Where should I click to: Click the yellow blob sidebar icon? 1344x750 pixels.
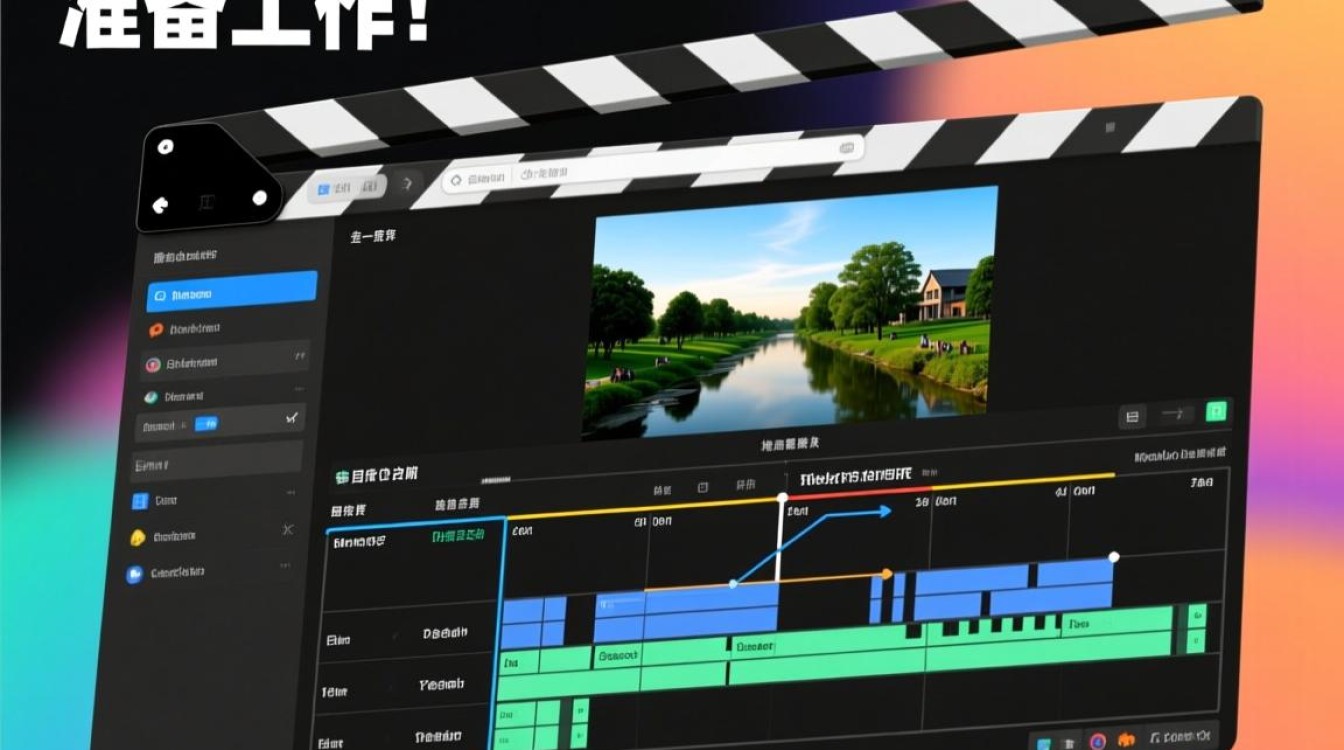click(138, 538)
